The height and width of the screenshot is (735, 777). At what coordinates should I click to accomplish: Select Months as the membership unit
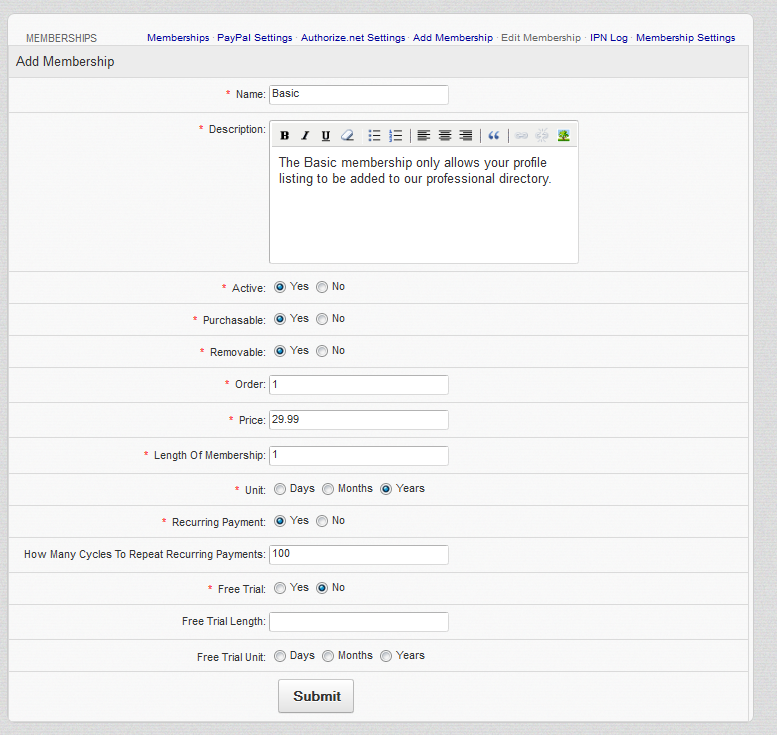[328, 489]
